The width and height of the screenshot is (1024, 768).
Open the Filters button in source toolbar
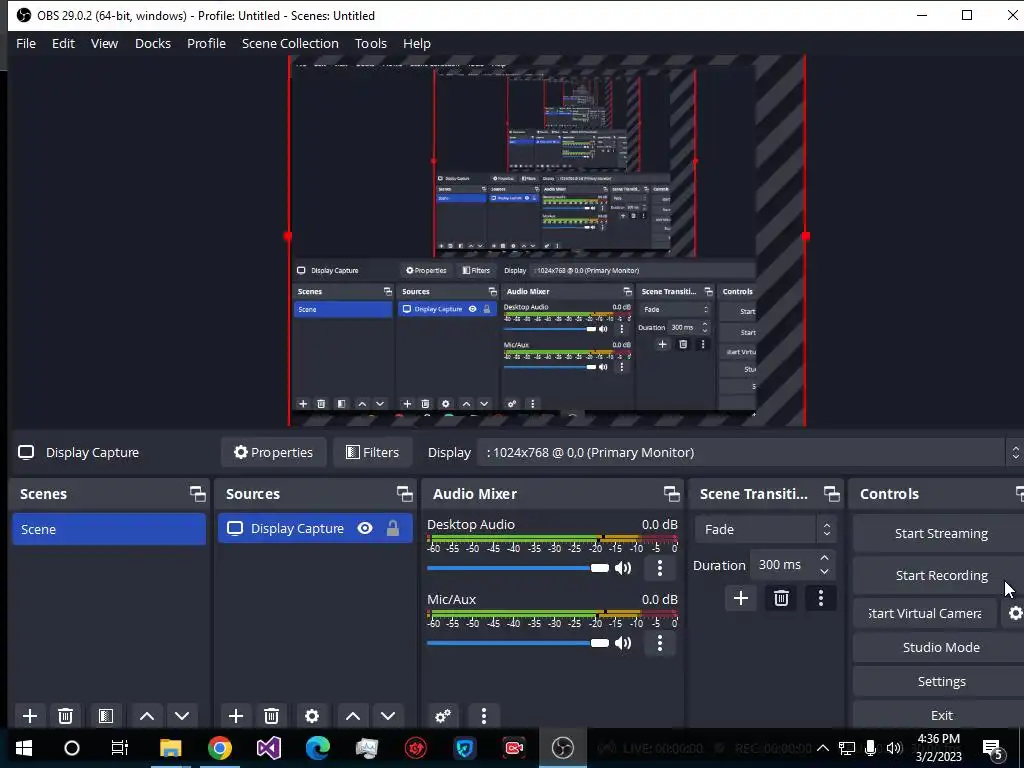pyautogui.click(x=373, y=453)
